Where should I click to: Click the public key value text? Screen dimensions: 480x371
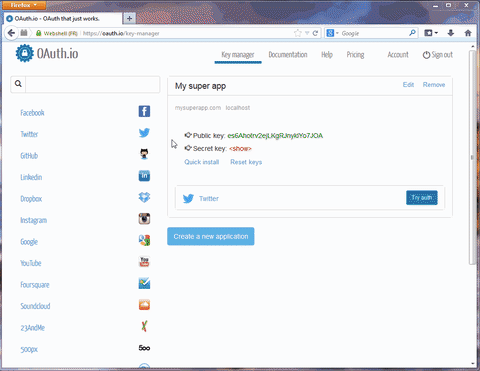pos(275,136)
